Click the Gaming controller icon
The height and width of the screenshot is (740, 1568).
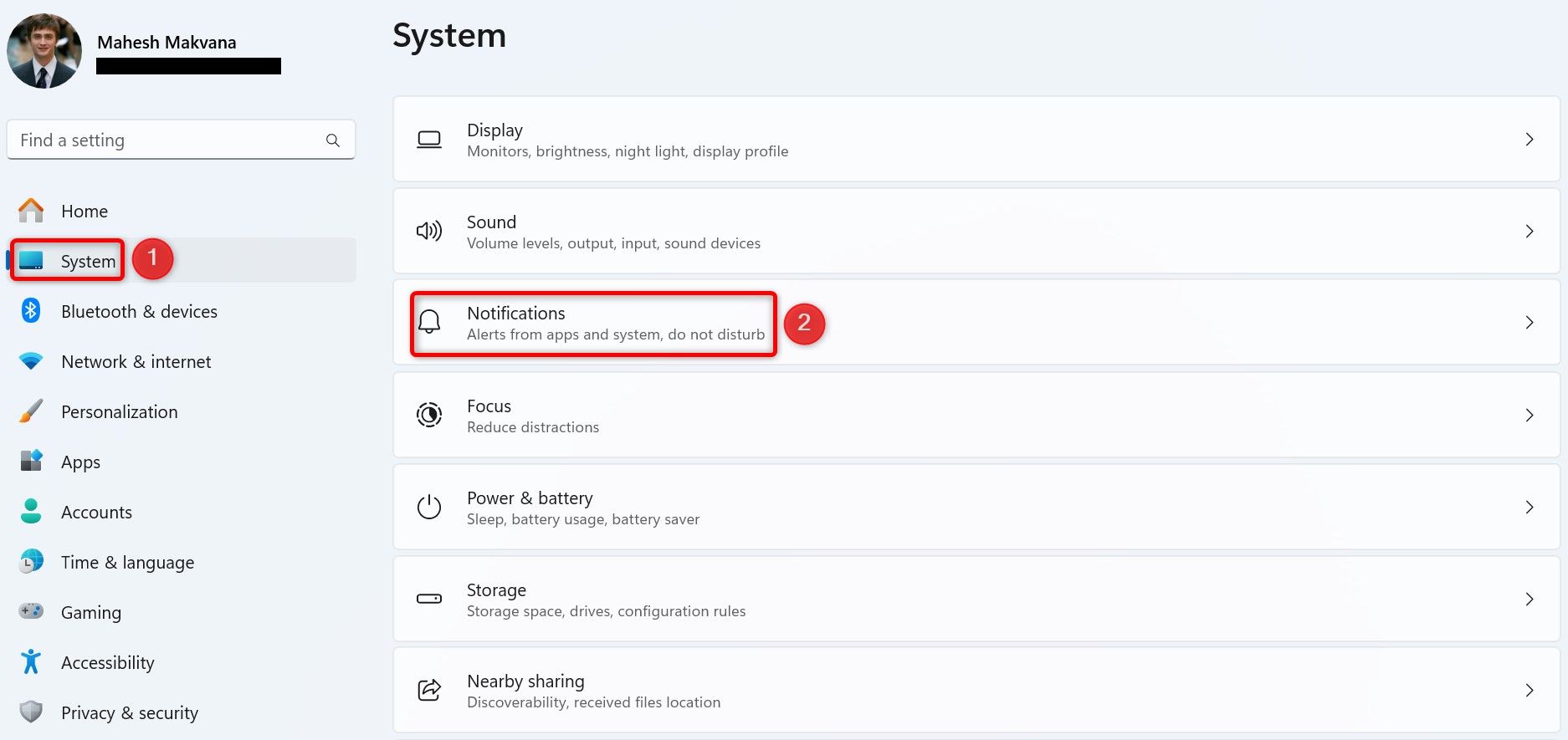point(31,612)
